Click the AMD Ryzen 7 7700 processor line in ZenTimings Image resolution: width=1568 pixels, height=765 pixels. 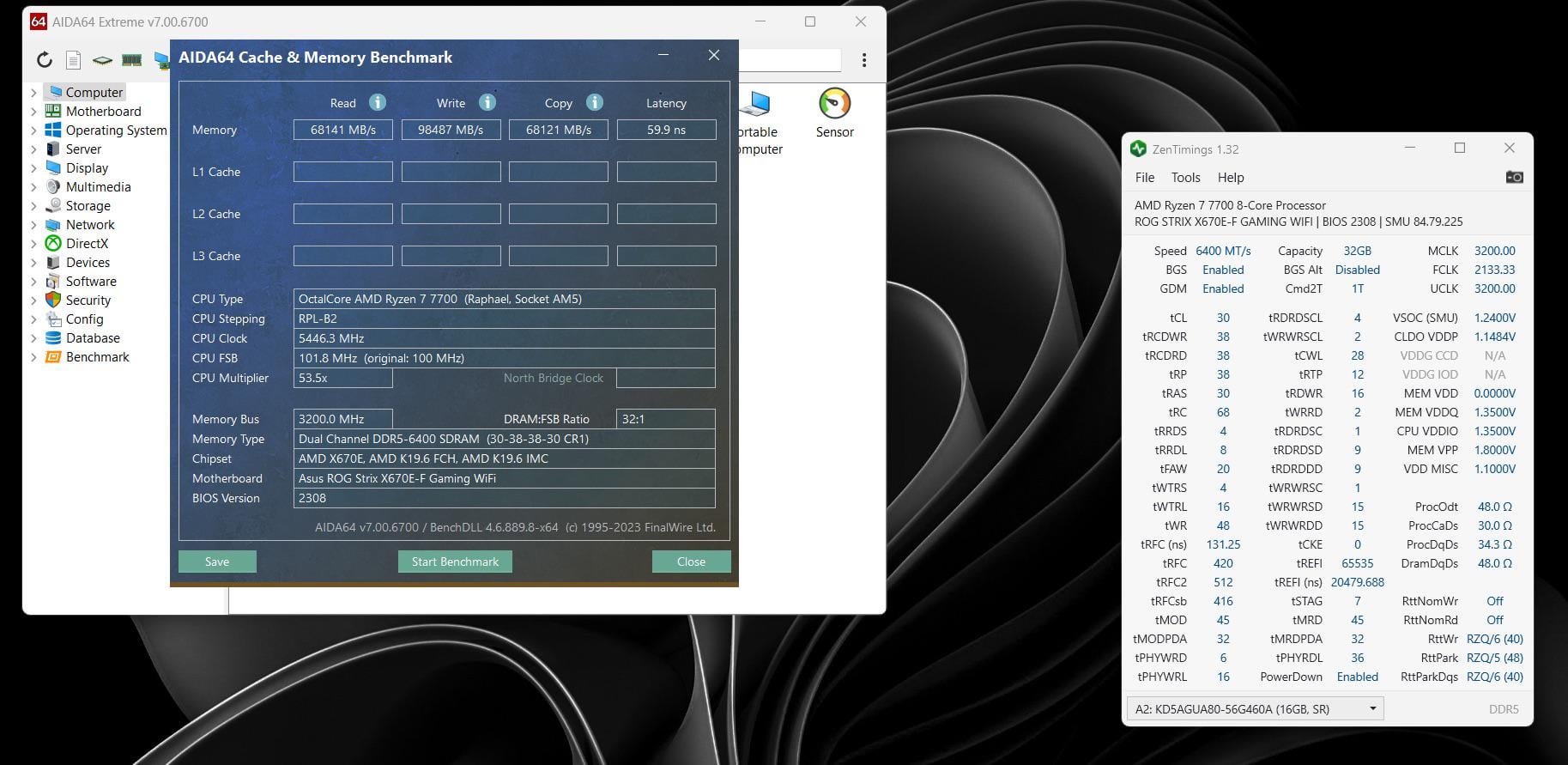click(x=1230, y=205)
